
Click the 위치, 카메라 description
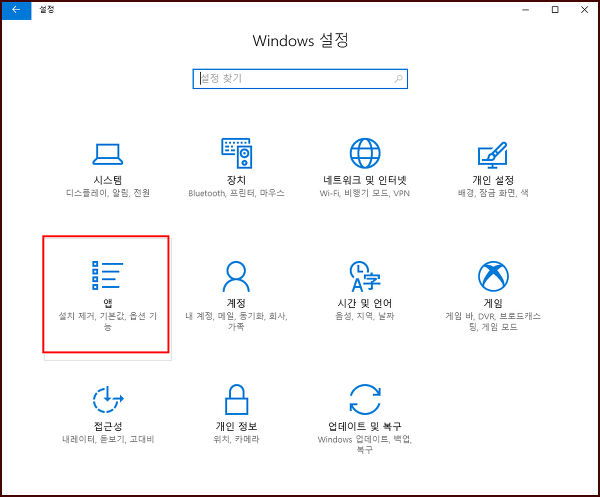tap(236, 439)
